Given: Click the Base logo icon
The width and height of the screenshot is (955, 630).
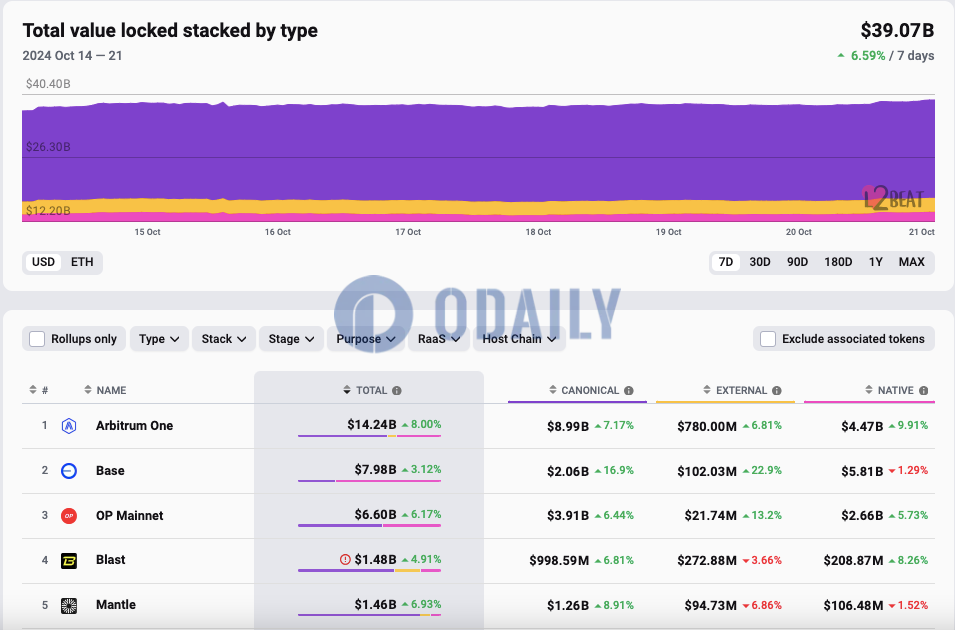Looking at the screenshot, I should point(69,471).
